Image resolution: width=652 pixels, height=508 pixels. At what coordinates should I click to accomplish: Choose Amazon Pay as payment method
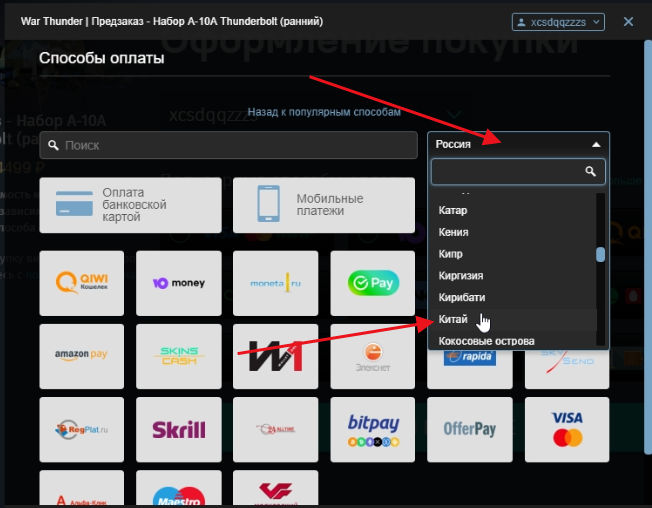(82, 356)
